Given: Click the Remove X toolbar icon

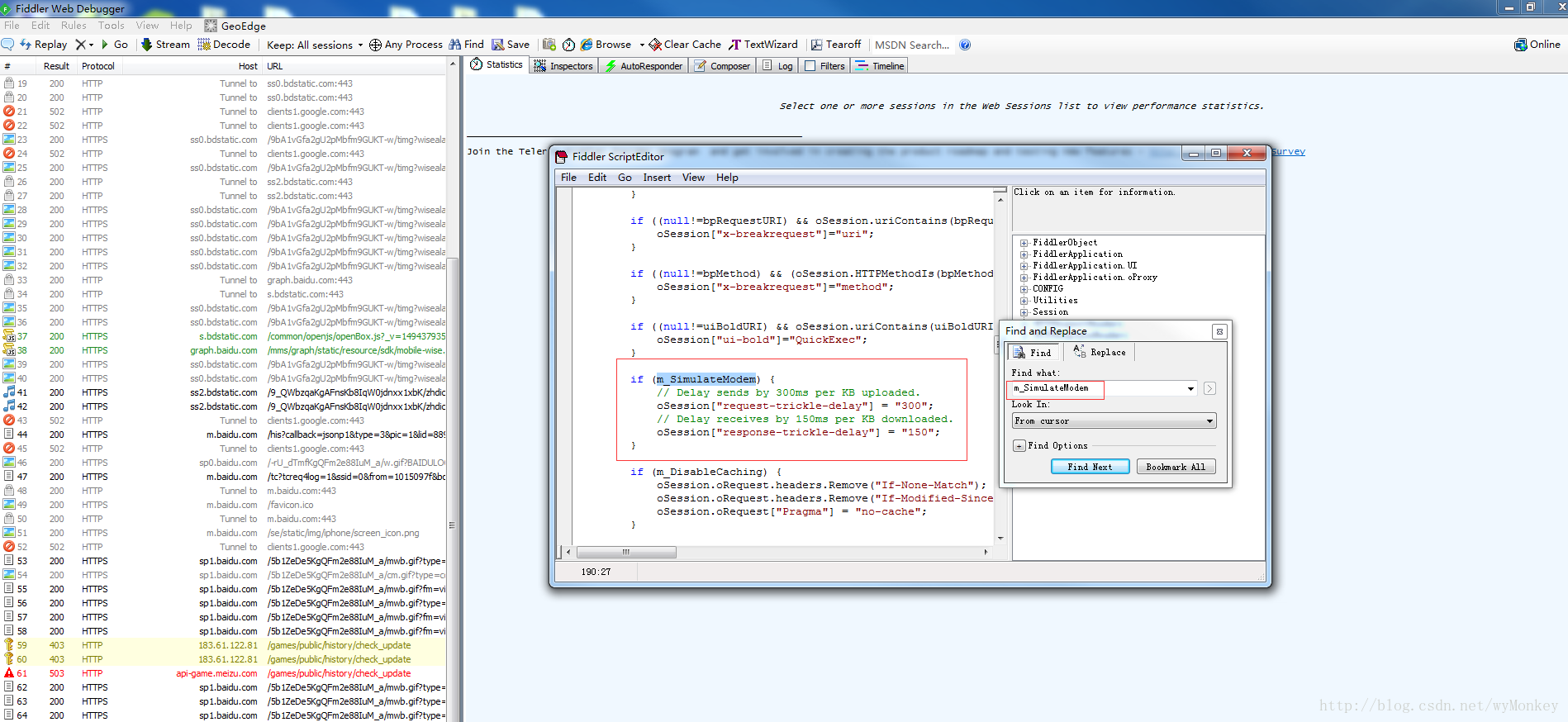Looking at the screenshot, I should [80, 45].
